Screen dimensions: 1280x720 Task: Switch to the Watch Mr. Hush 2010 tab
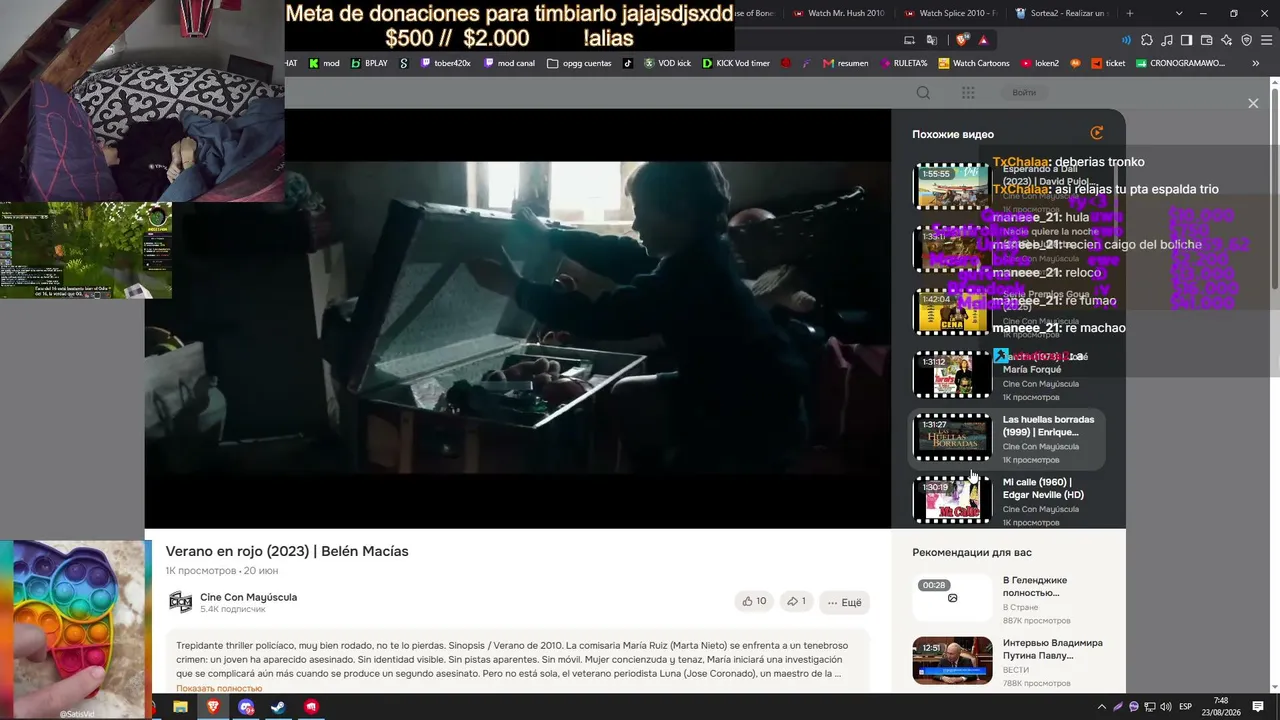(x=838, y=13)
